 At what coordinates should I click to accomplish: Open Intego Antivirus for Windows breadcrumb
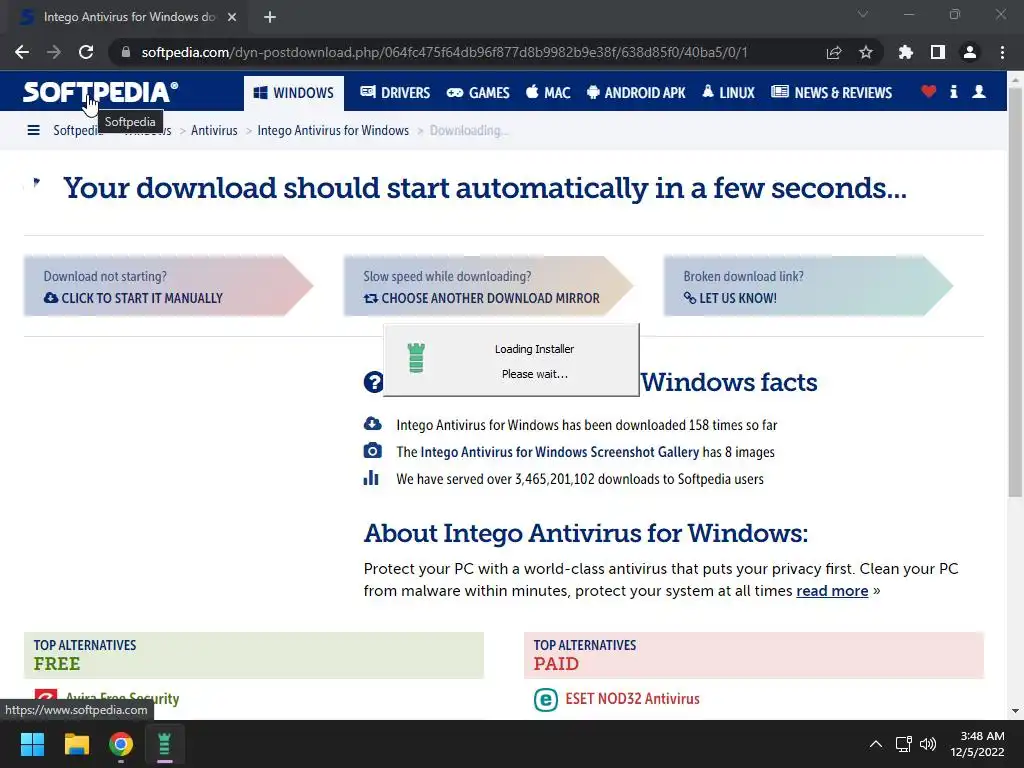[333, 131]
